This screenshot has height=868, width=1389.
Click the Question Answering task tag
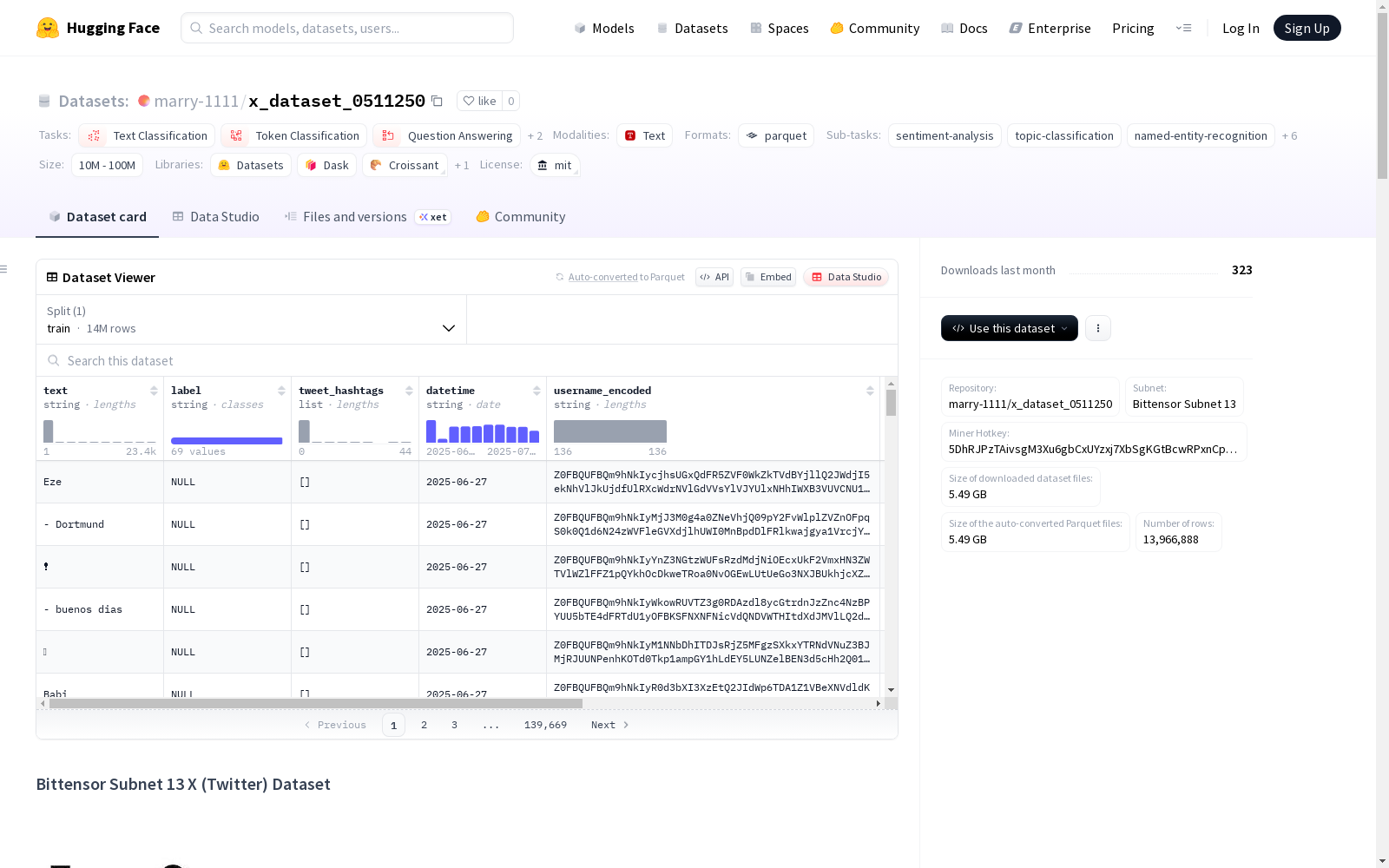[x=446, y=135]
